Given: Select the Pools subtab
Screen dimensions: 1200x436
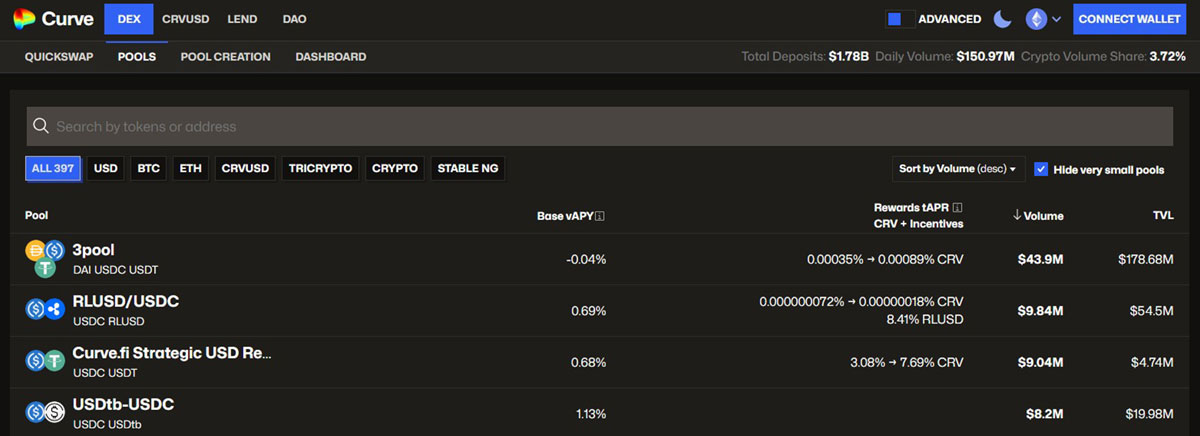Looking at the screenshot, I should point(137,57).
